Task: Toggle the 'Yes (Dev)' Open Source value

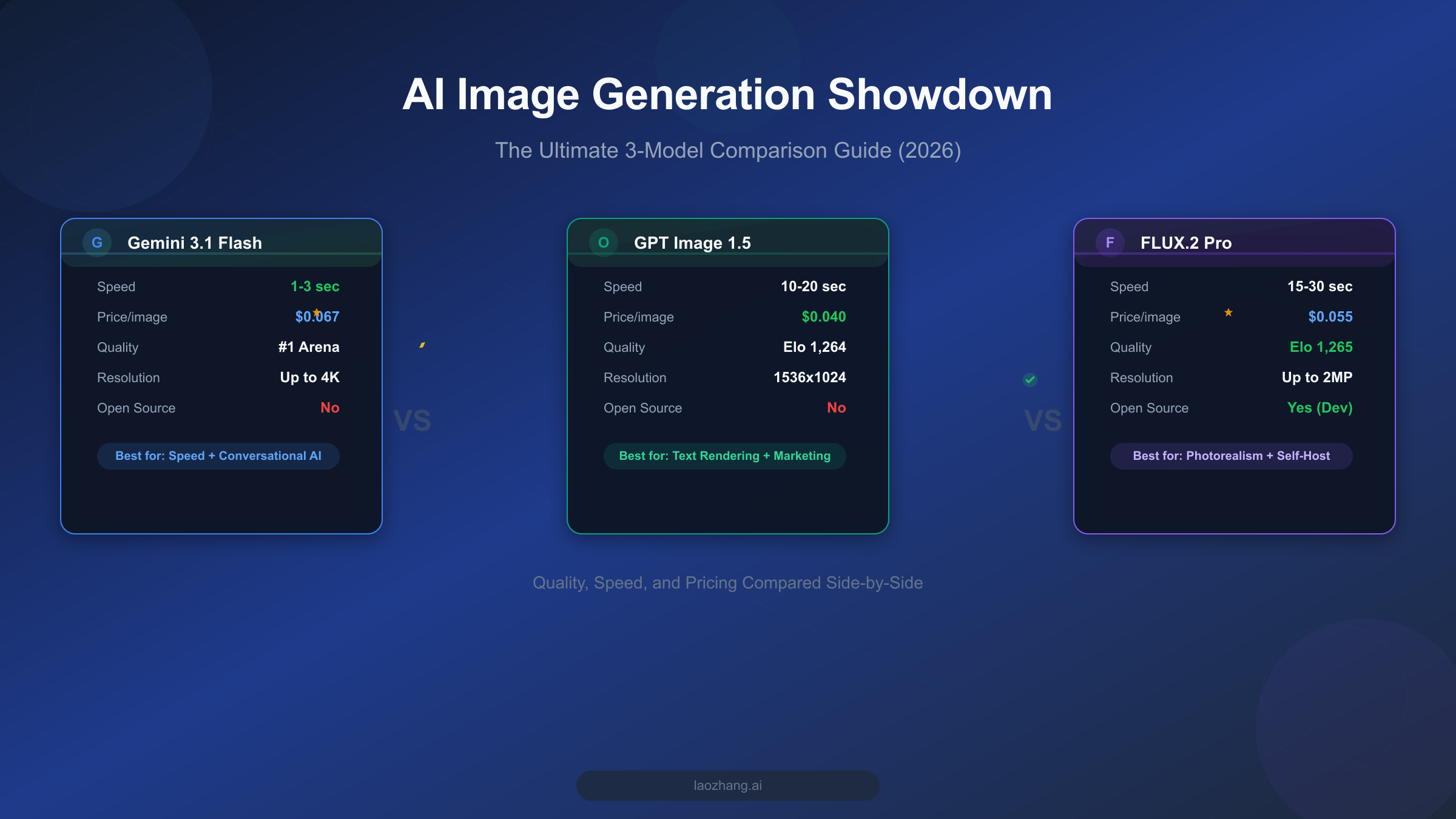Action: click(x=1319, y=408)
